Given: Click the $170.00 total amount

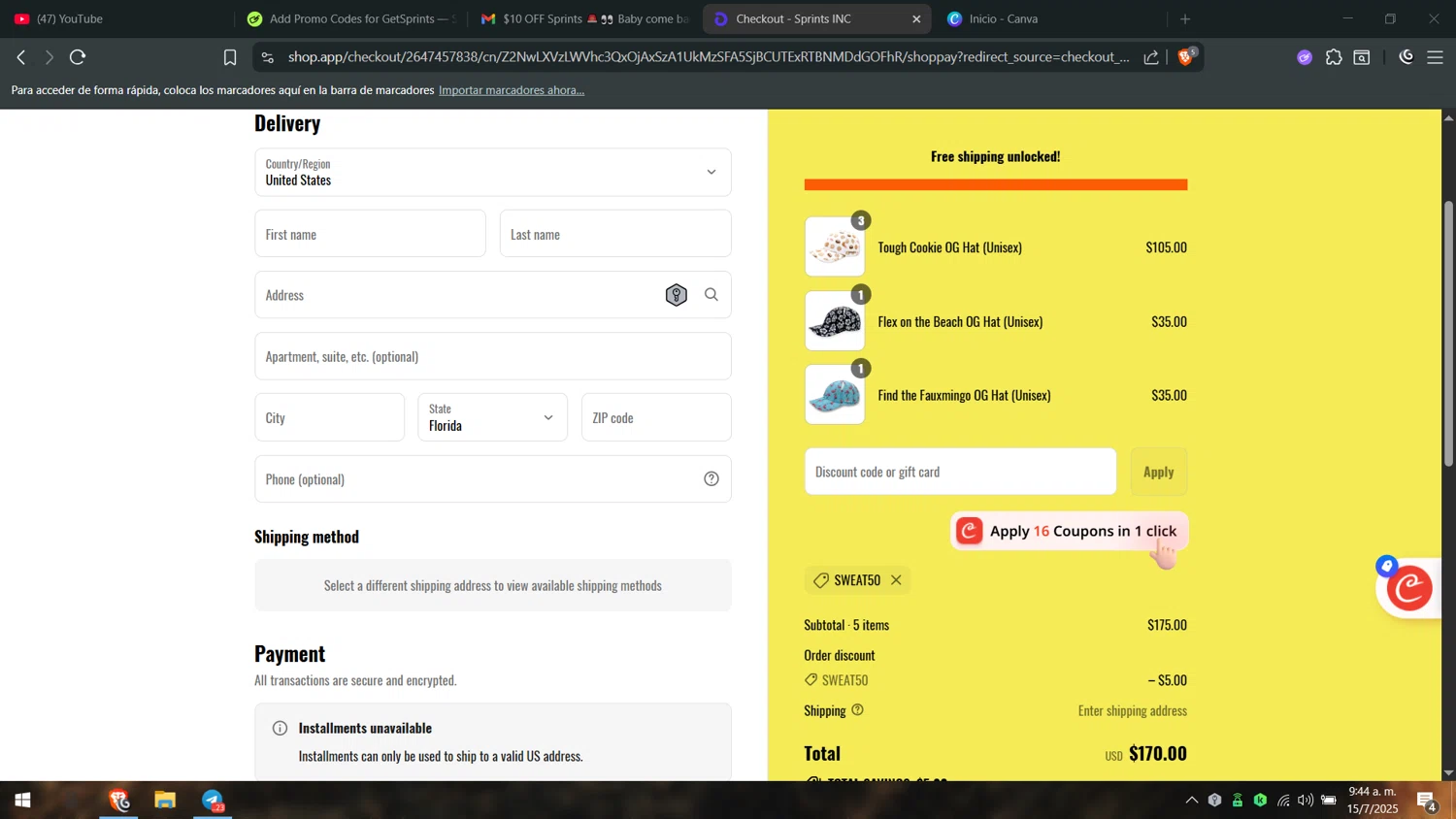Looking at the screenshot, I should tap(1158, 753).
